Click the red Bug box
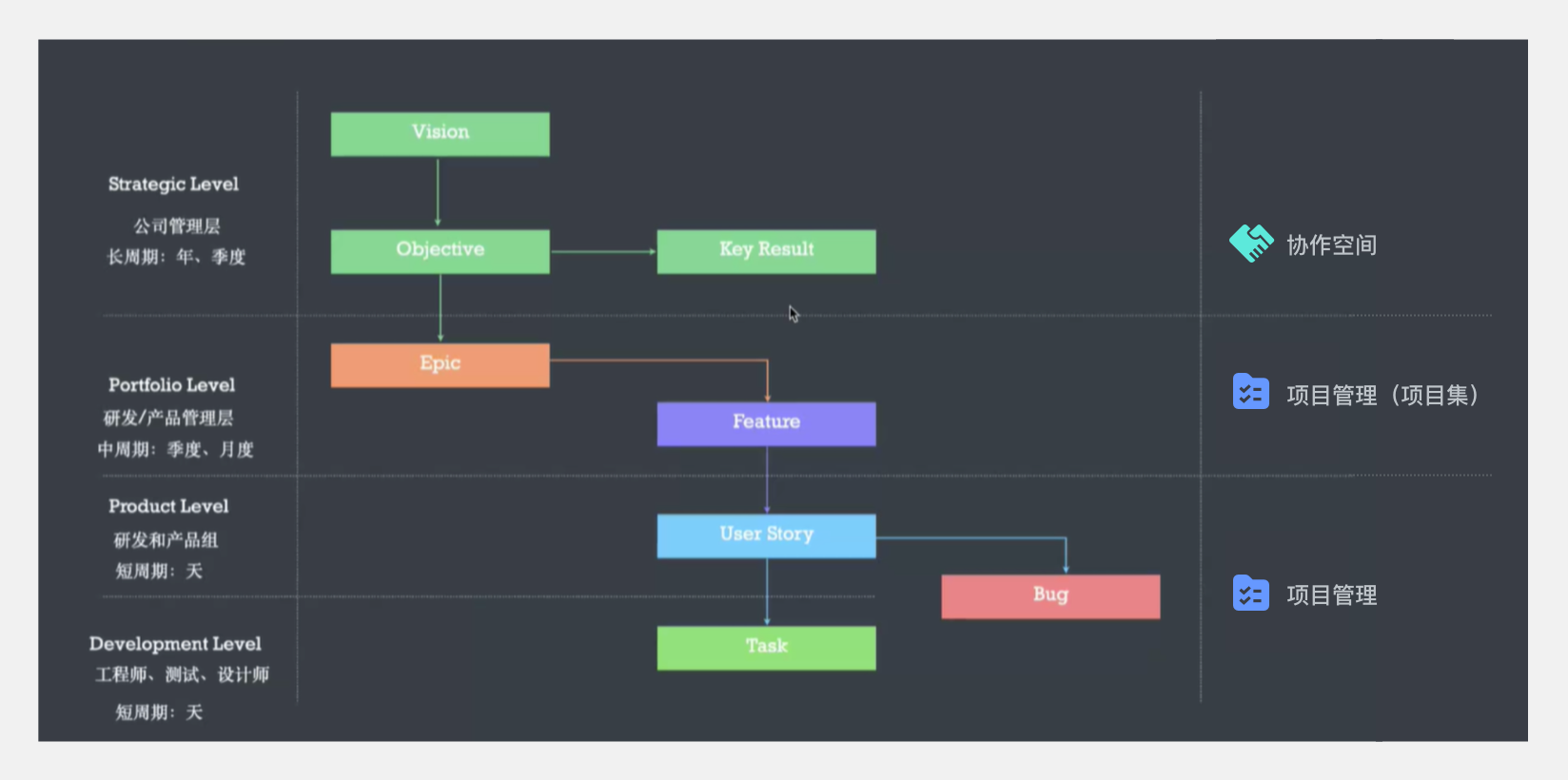 coord(1050,596)
